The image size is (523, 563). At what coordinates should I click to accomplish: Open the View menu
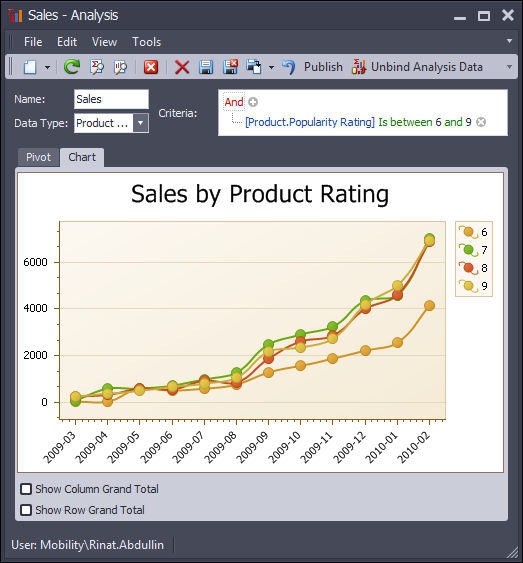click(x=104, y=42)
